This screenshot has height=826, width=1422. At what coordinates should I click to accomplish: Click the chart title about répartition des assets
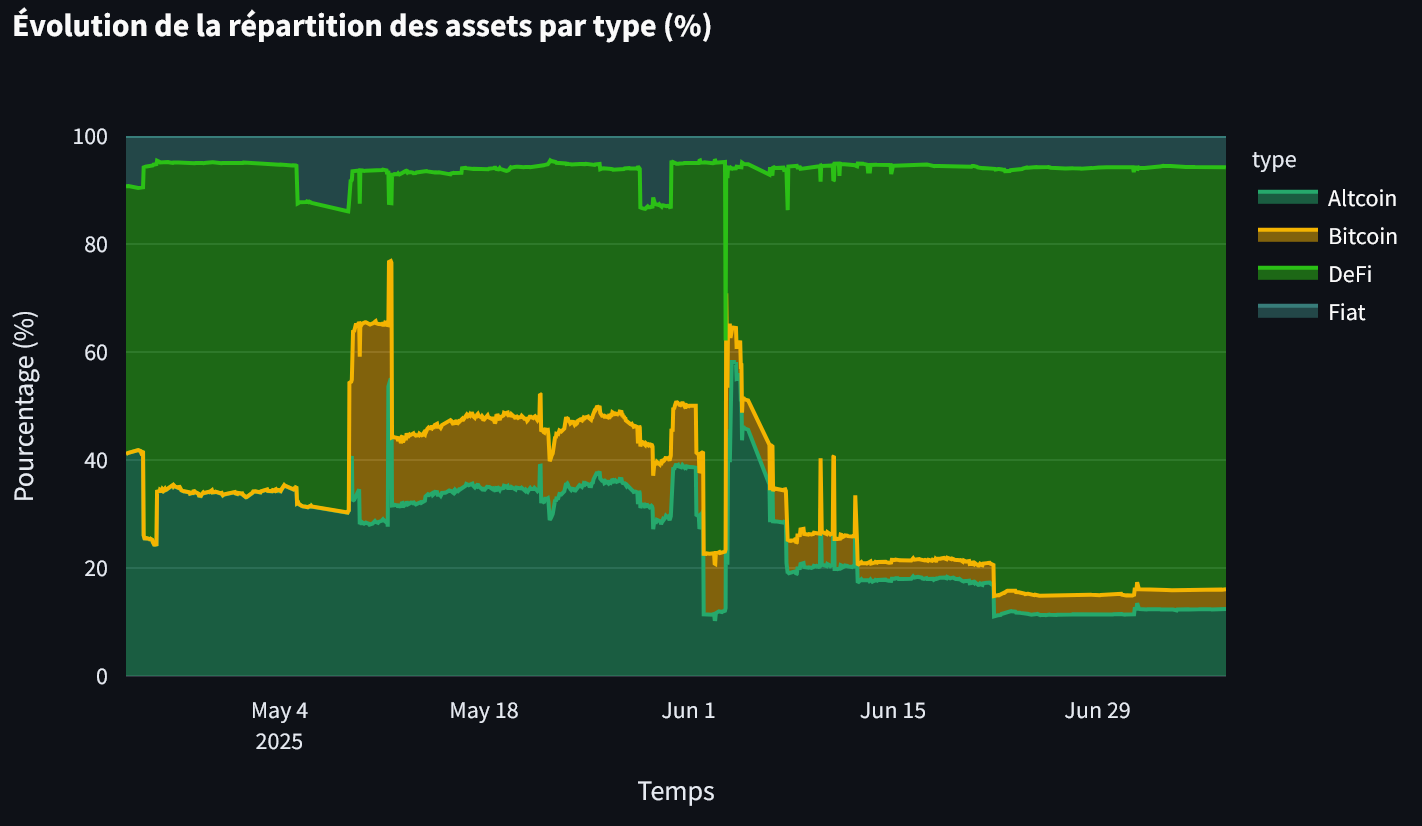(361, 27)
